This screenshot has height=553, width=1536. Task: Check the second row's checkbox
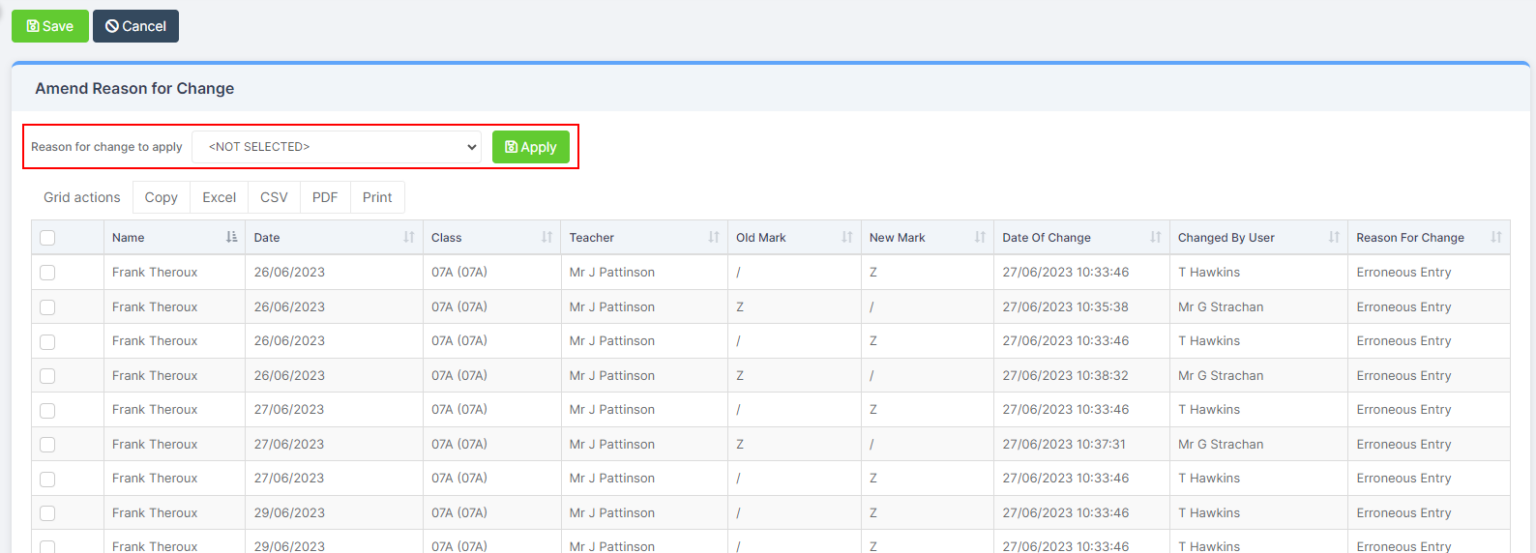(x=48, y=307)
